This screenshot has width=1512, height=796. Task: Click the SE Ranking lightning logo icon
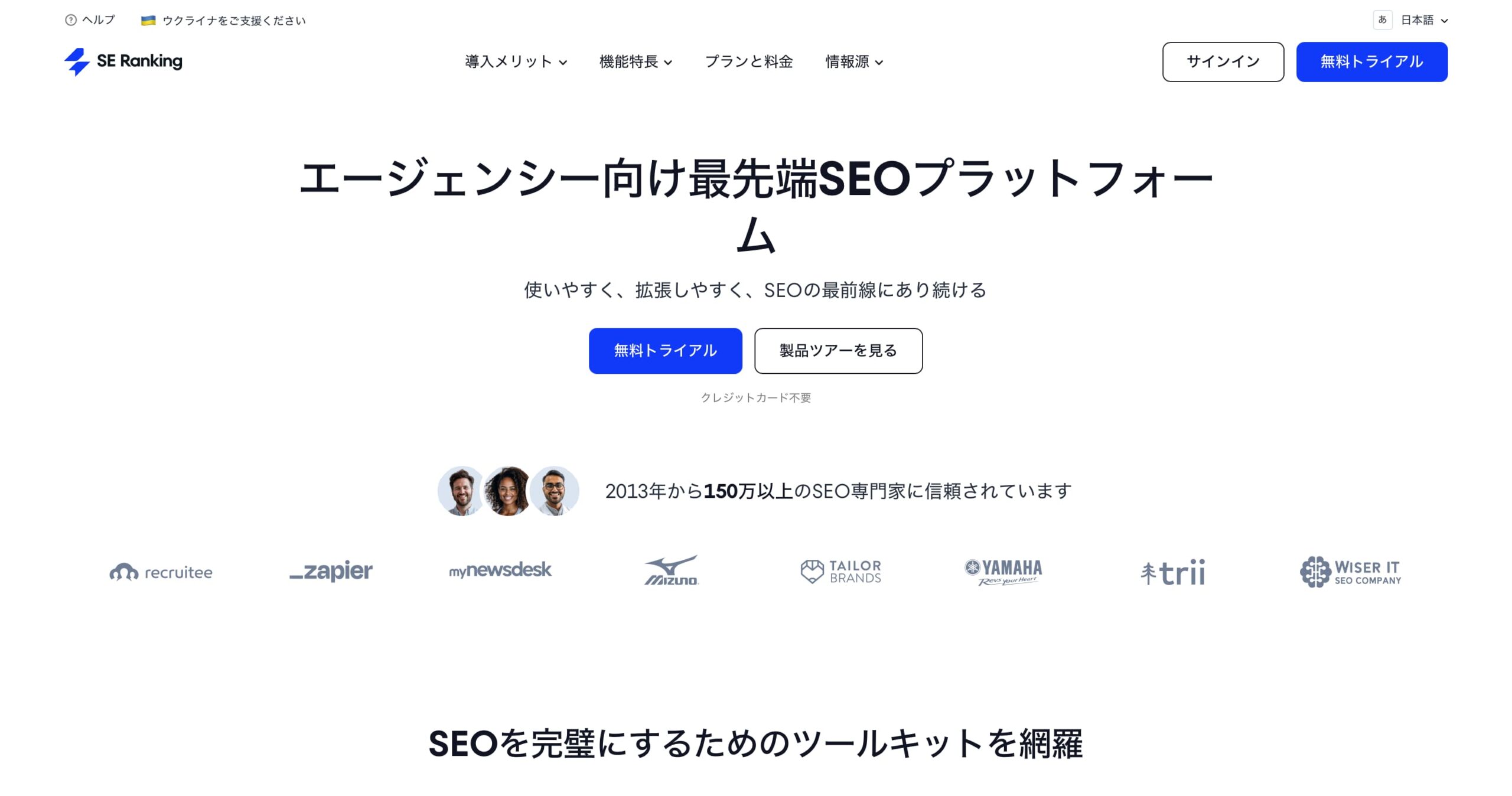point(77,61)
